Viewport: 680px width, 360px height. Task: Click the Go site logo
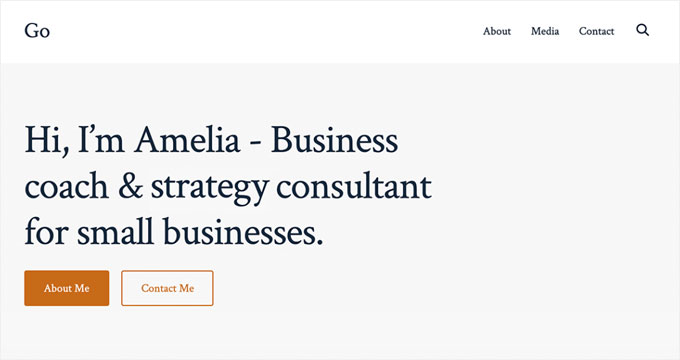(37, 31)
